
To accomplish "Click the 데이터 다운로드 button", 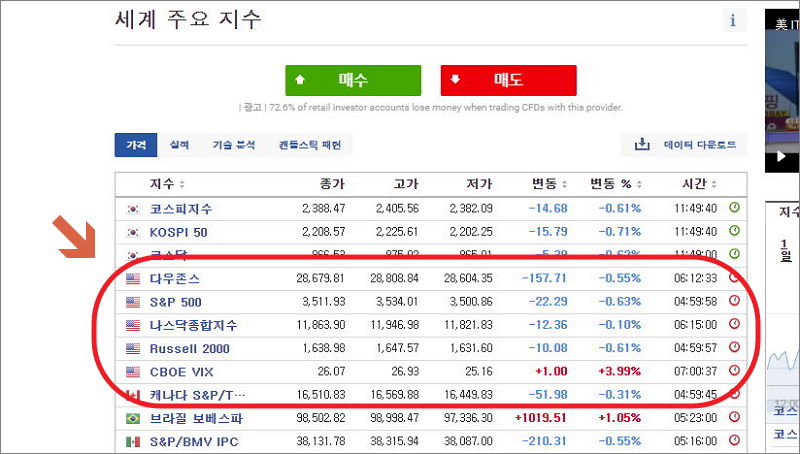I will click(x=684, y=145).
